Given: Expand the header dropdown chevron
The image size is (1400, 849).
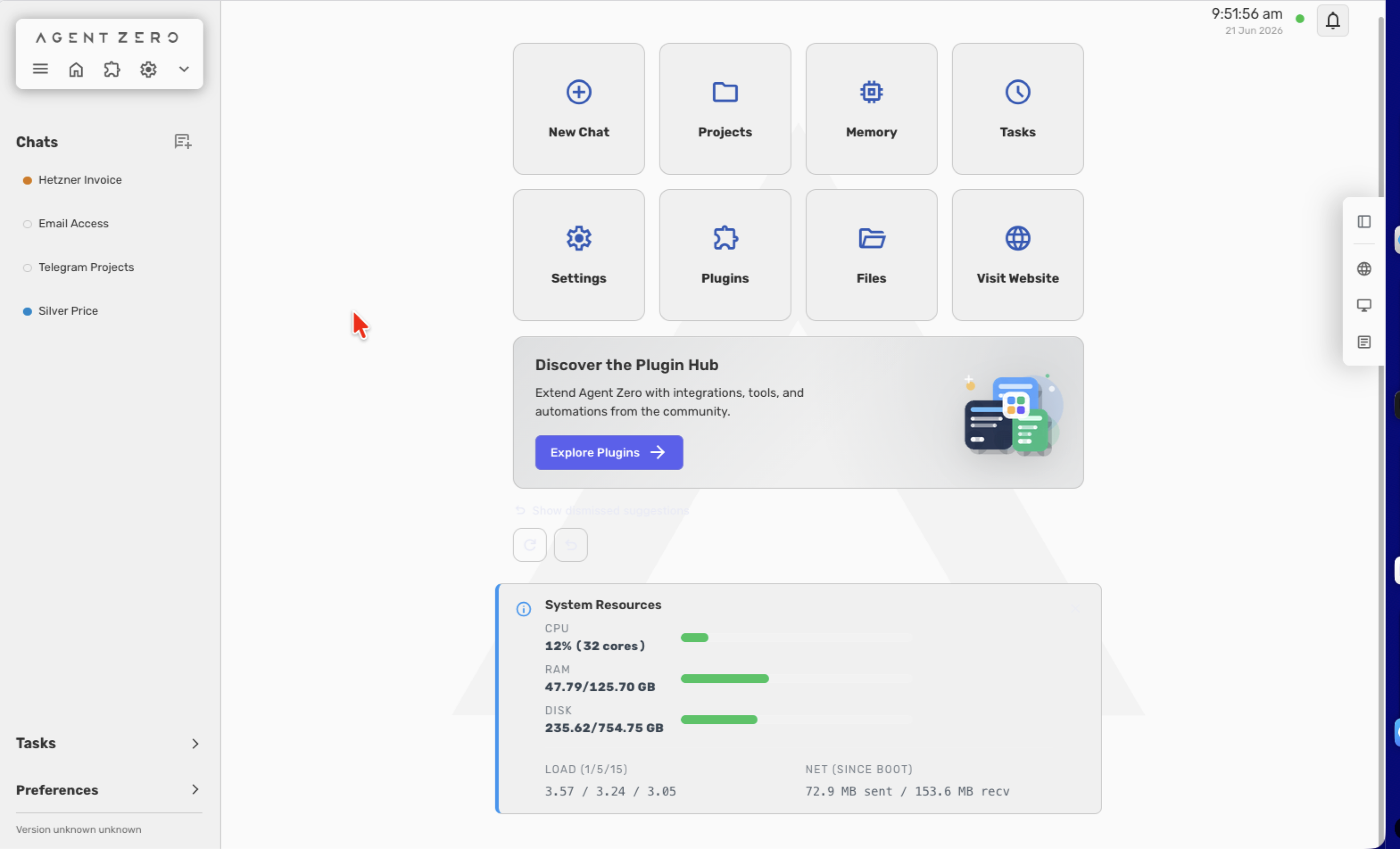Looking at the screenshot, I should tap(184, 69).
